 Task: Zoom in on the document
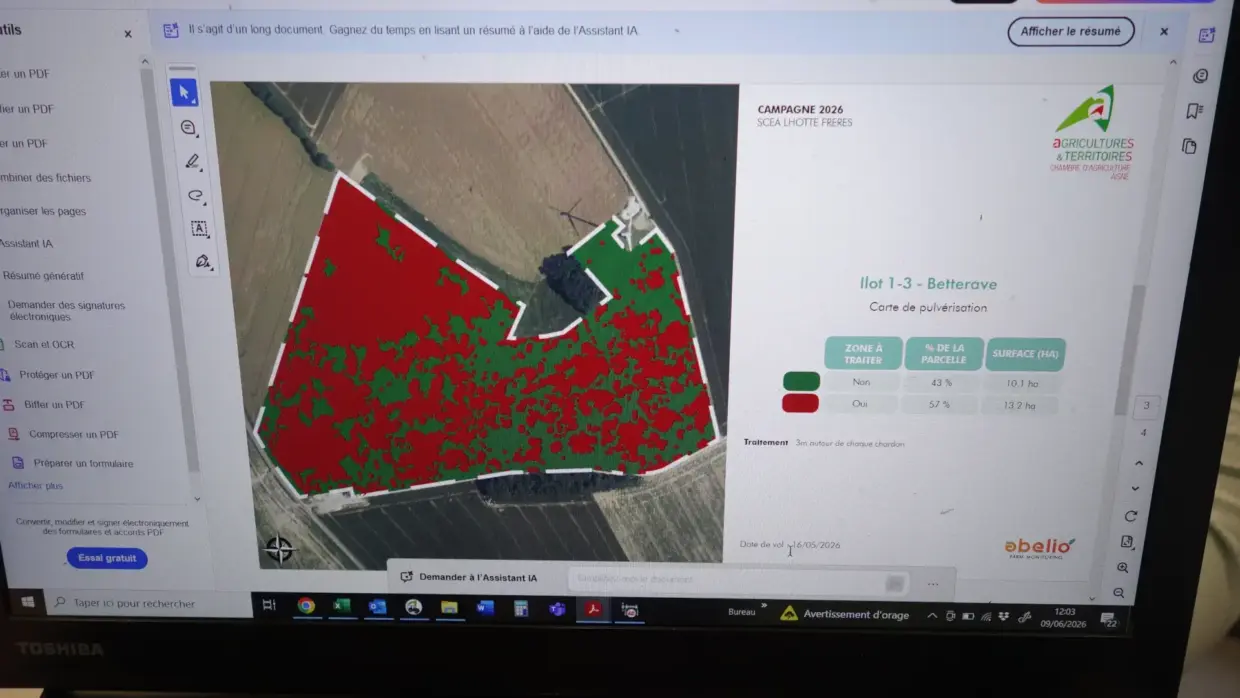[x=1123, y=567]
